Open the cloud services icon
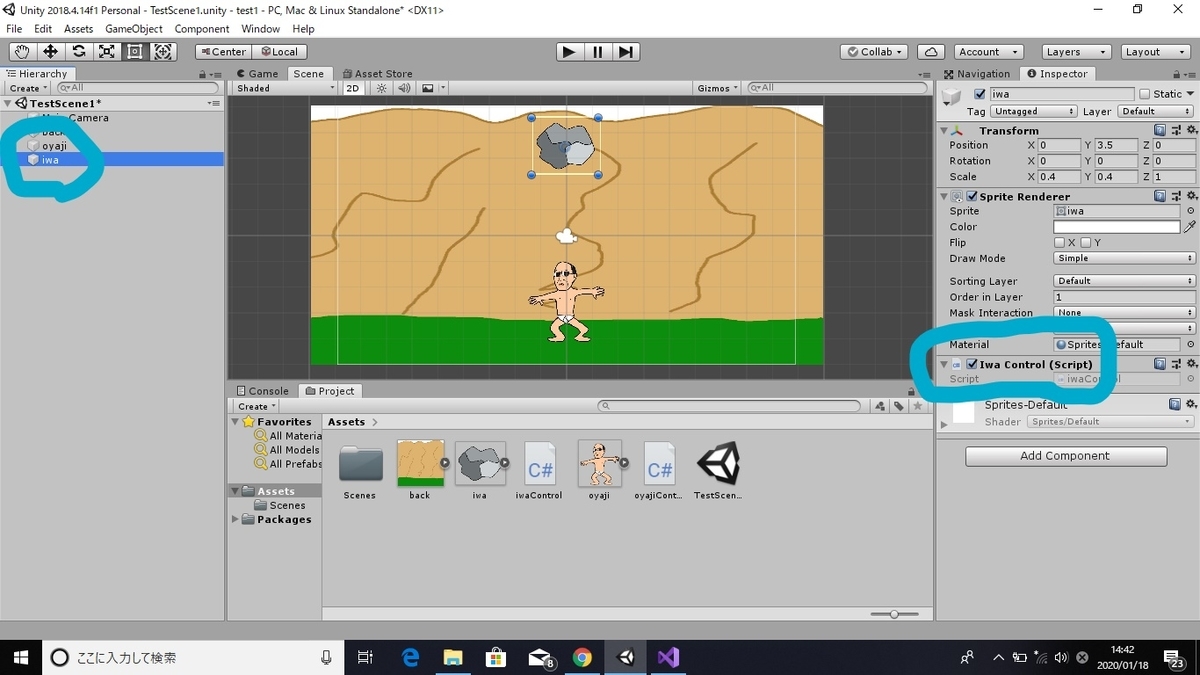This screenshot has width=1200, height=675. click(931, 52)
